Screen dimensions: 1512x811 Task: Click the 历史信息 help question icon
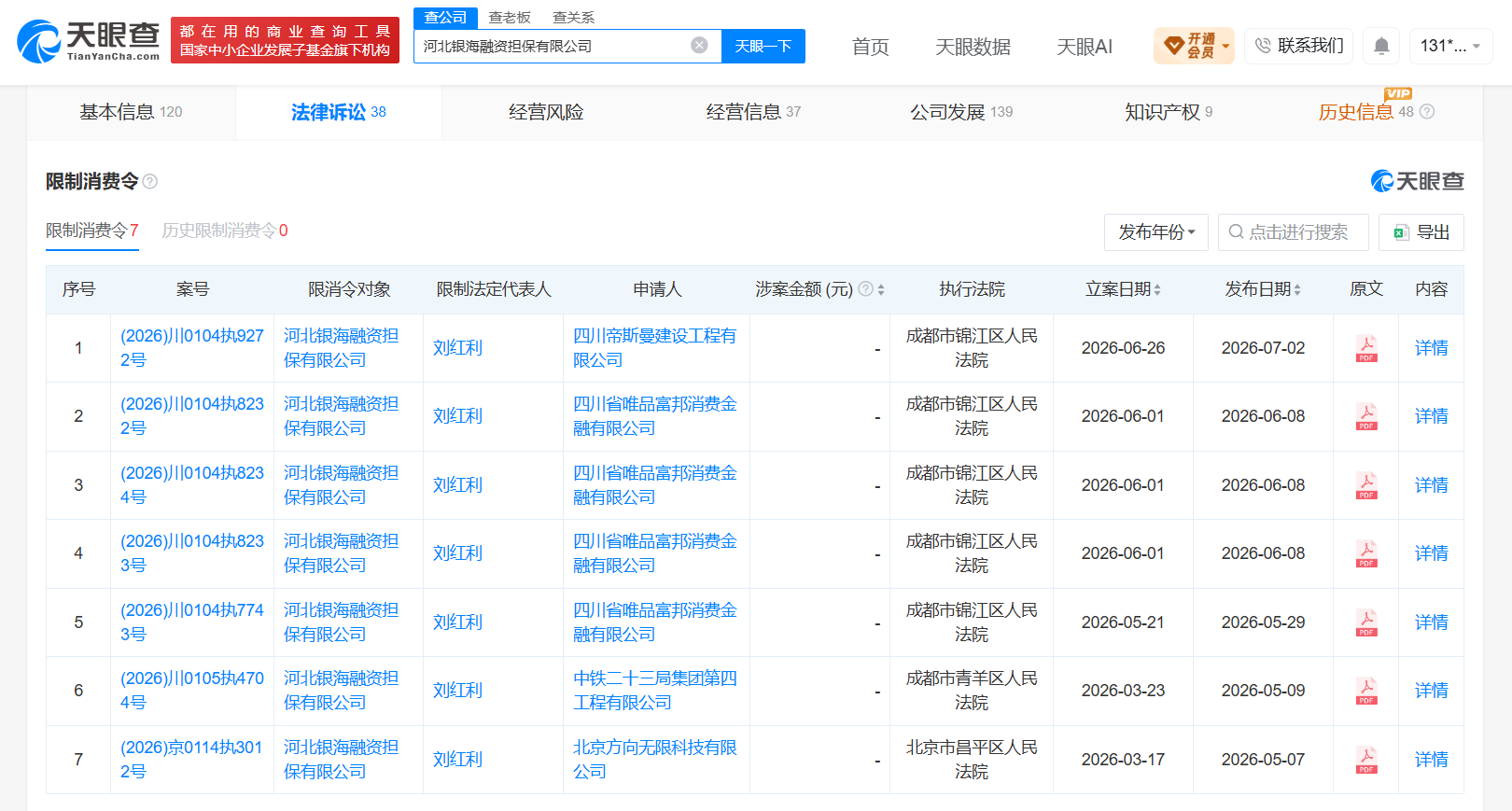click(x=1427, y=112)
